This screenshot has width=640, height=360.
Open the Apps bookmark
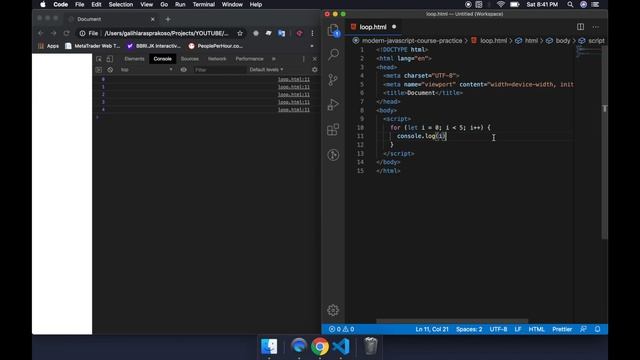click(x=49, y=46)
